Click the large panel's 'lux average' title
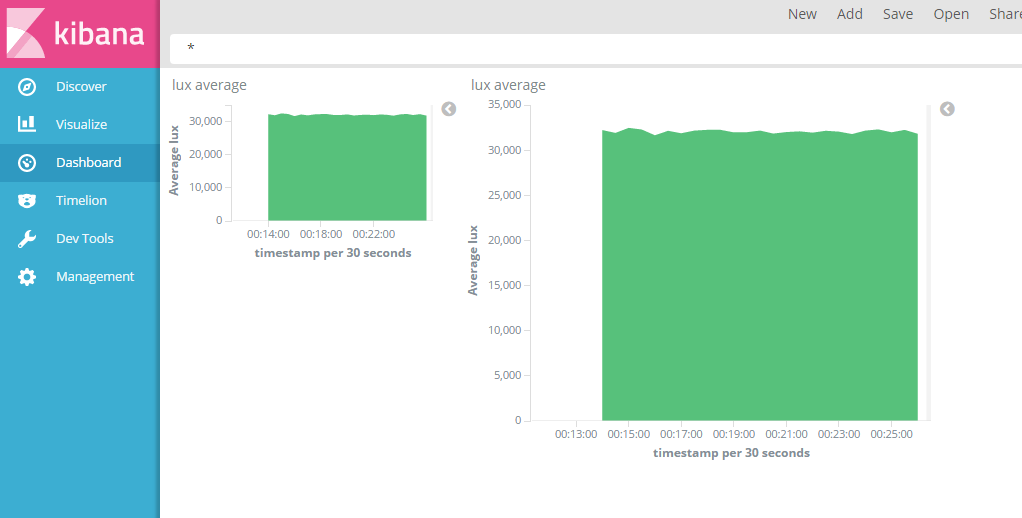 point(508,85)
